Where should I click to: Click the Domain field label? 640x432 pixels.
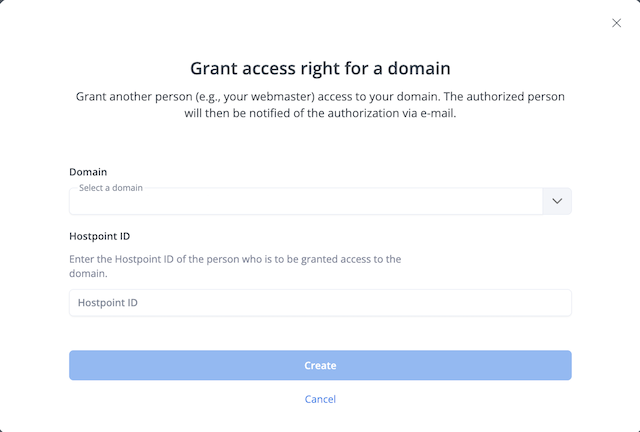coord(88,172)
